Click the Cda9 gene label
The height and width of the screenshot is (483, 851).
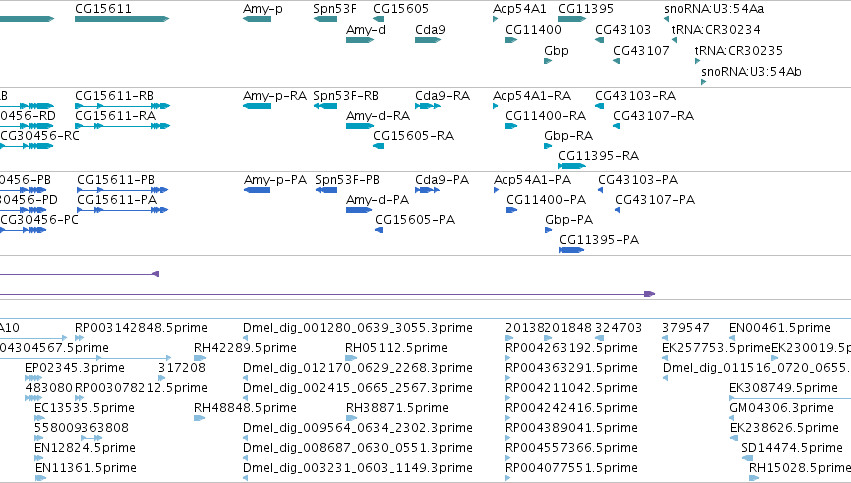430,29
